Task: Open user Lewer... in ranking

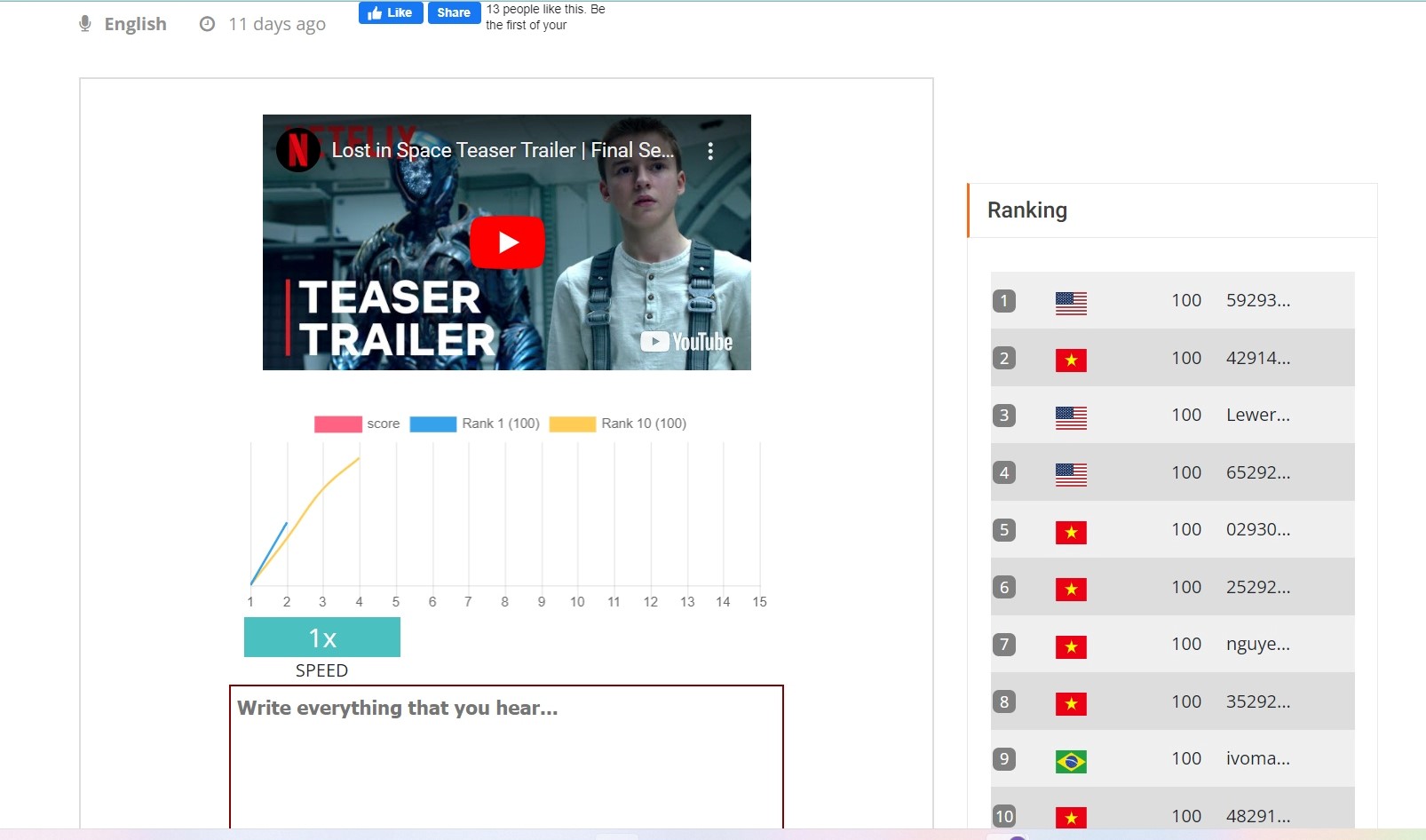Action: tap(1258, 415)
